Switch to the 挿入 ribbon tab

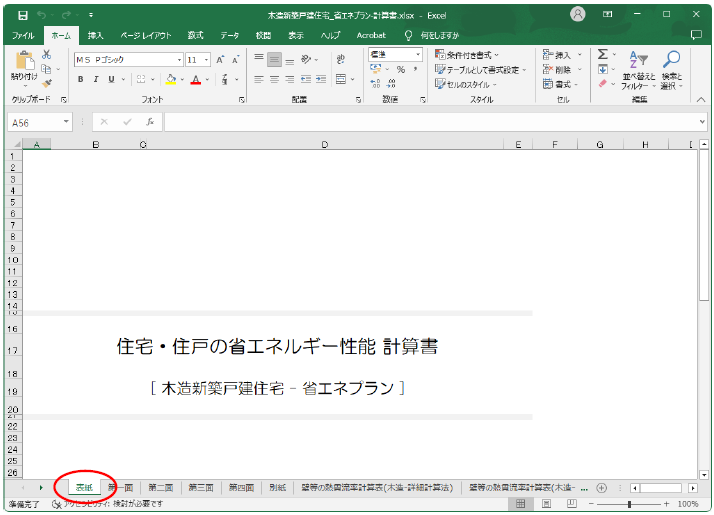(x=96, y=36)
